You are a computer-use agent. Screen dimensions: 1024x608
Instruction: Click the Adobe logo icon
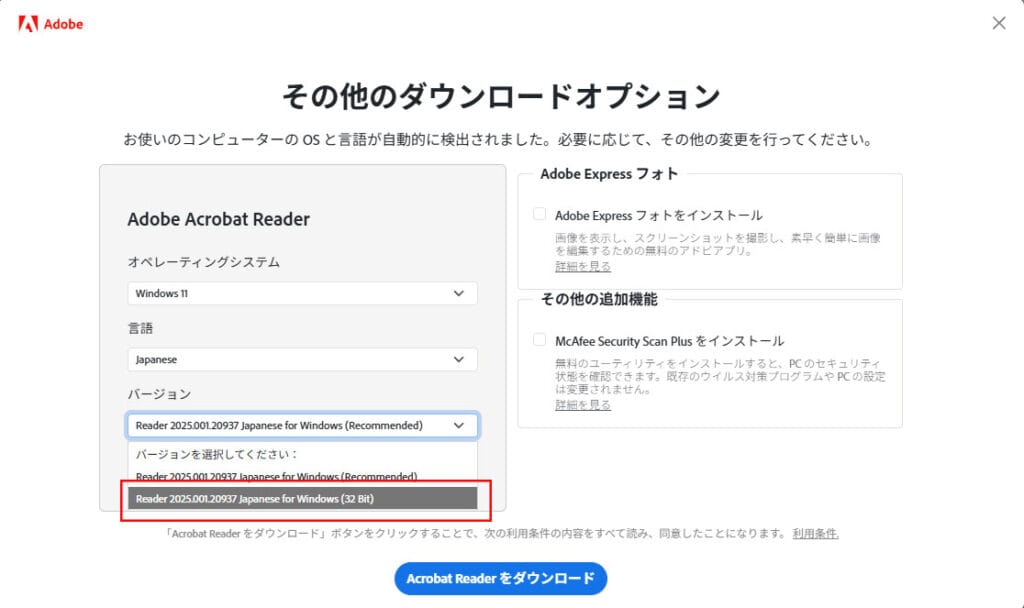pyautogui.click(x=28, y=24)
